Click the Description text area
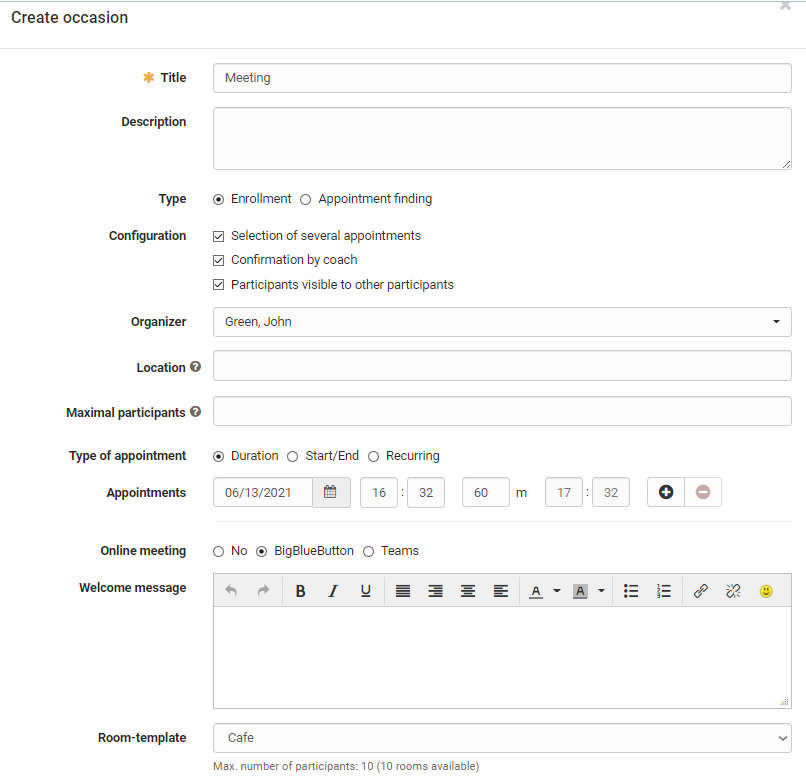This screenshot has width=806, height=777. click(502, 139)
